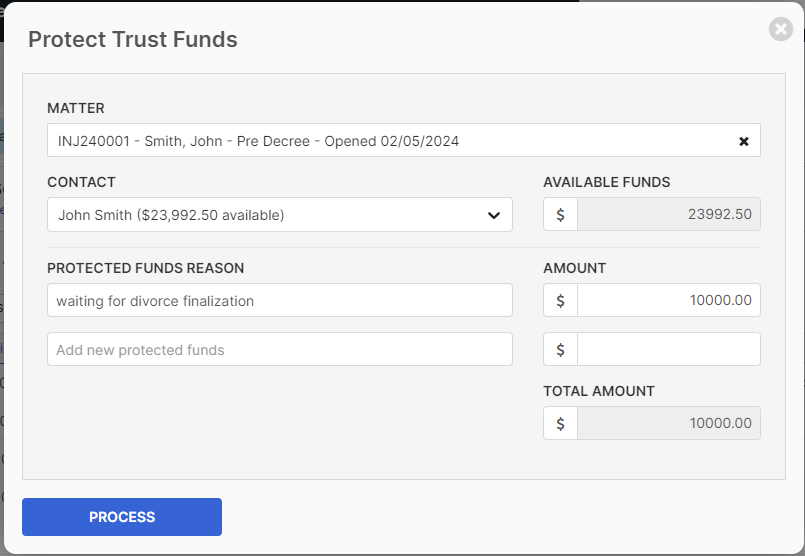The image size is (805, 556).
Task: Click the dollar sign beside Available Funds
Action: [x=560, y=214]
